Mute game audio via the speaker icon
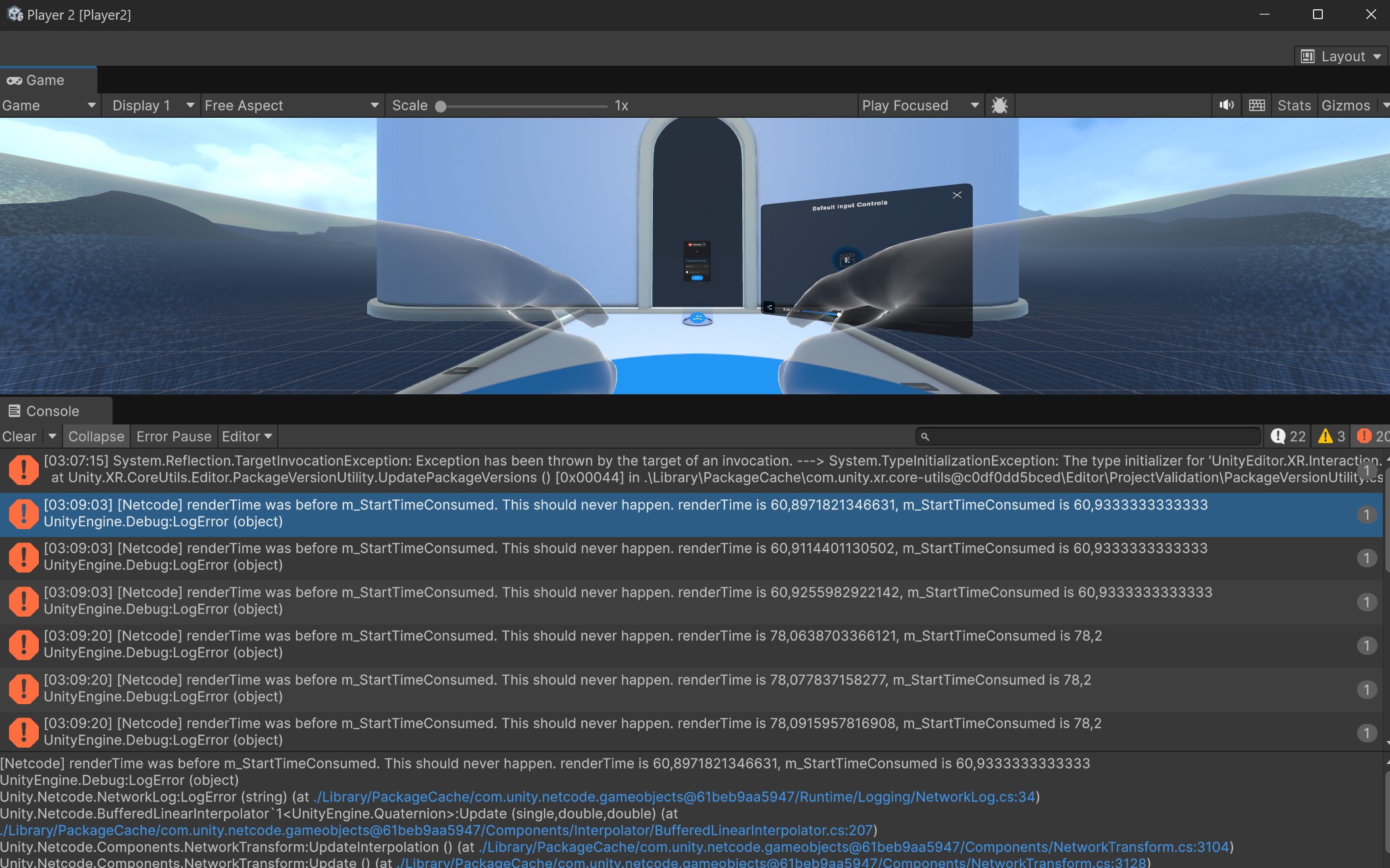This screenshot has width=1390, height=868. coord(1226,105)
